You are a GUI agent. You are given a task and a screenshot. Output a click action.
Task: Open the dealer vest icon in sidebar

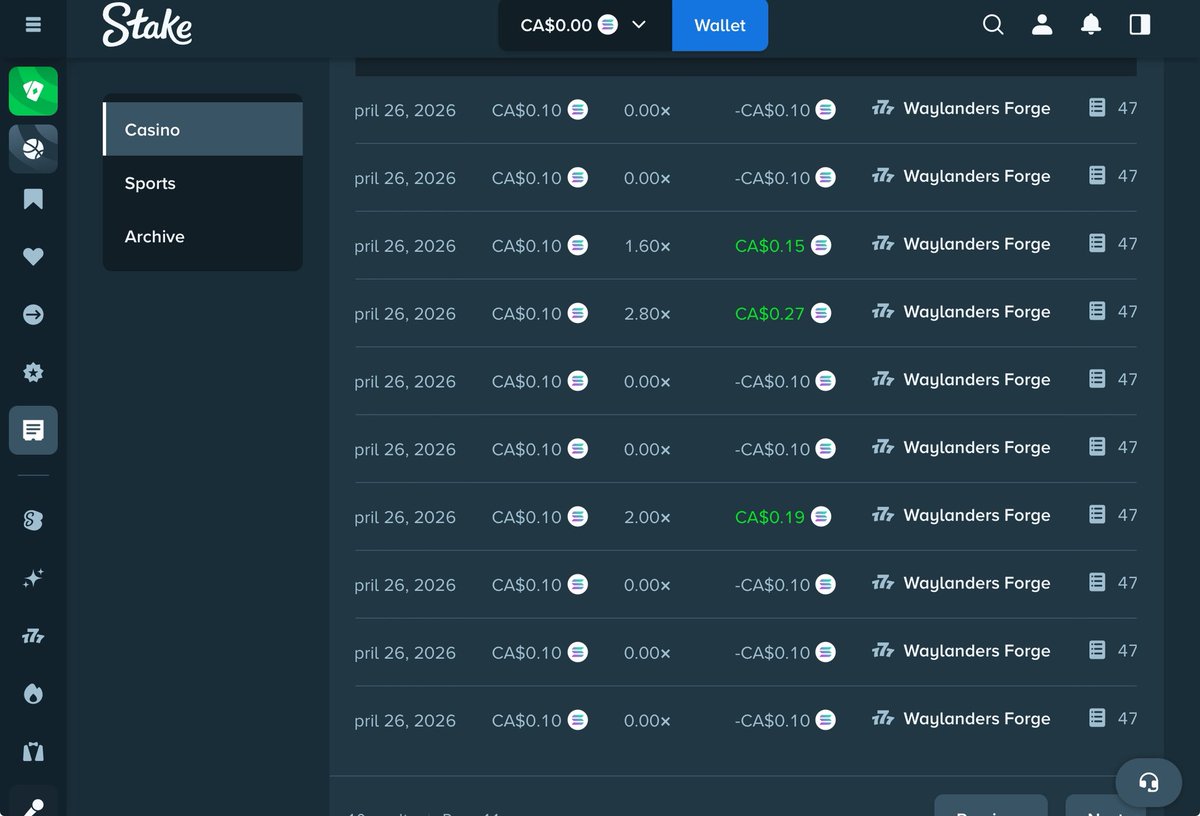point(33,752)
